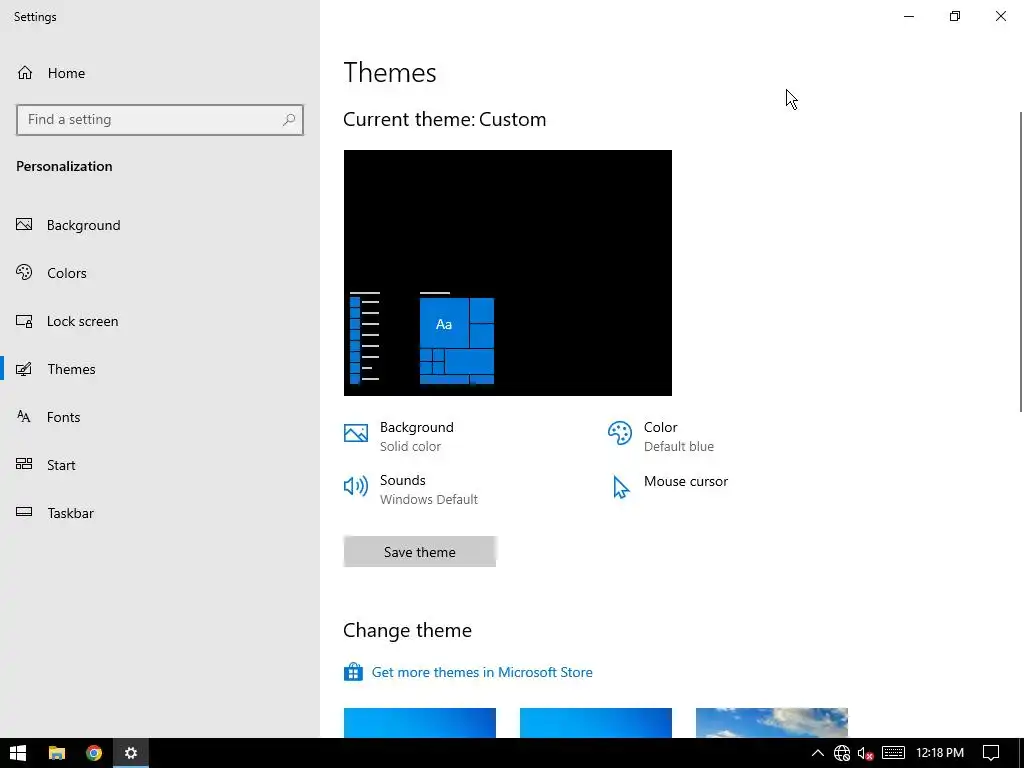Click the vertical scrollbar of Themes page
Screen dimensions: 1024x768
(1021, 261)
